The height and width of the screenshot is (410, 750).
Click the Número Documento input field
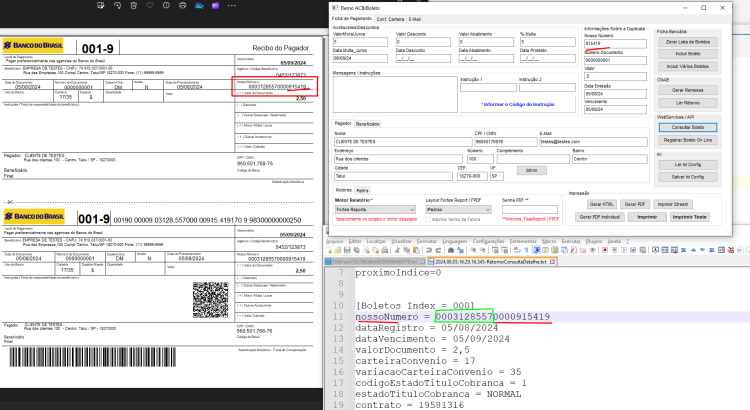(x=615, y=60)
